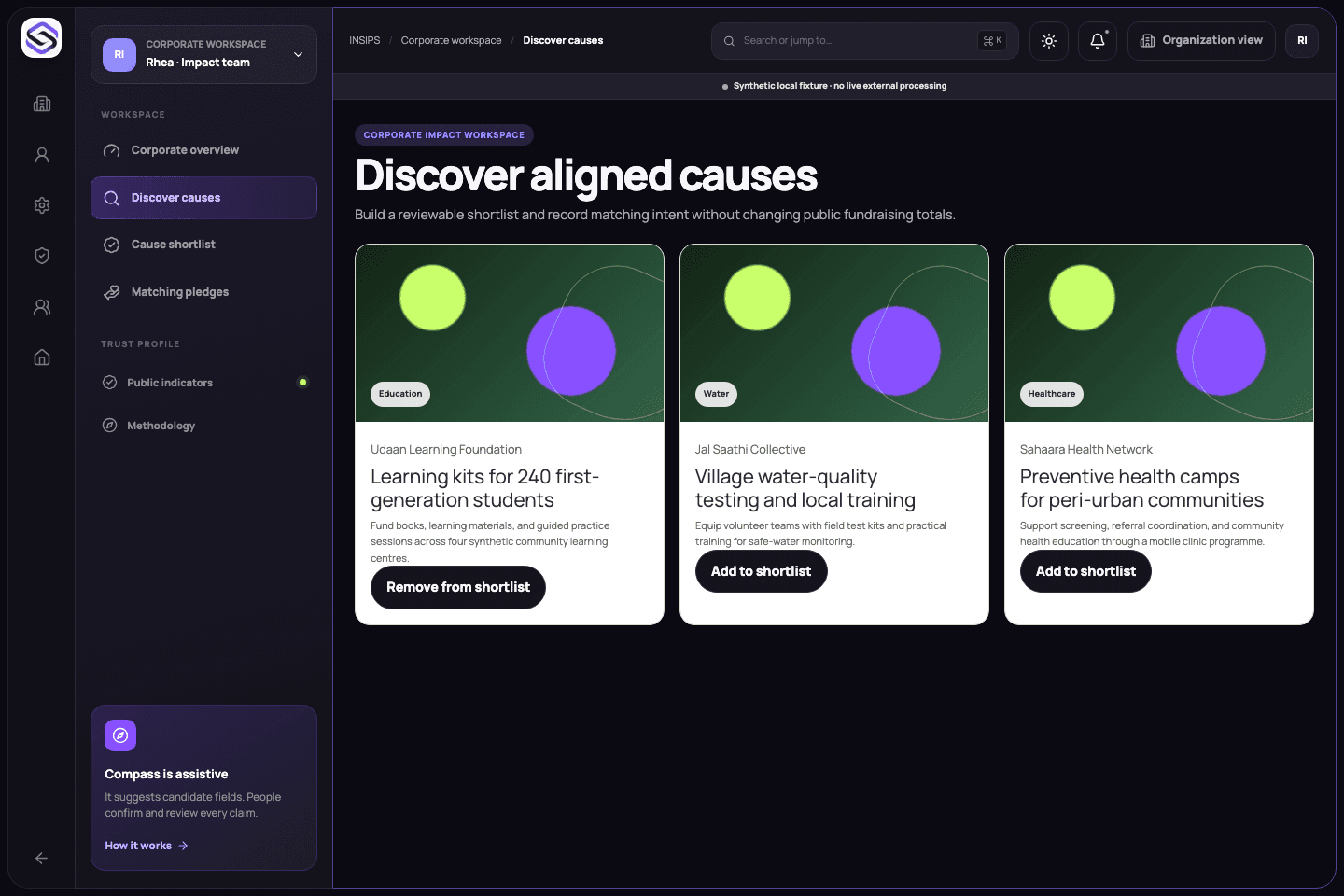Open the notifications bell
Image resolution: width=1344 pixels, height=896 pixels.
coord(1098,41)
